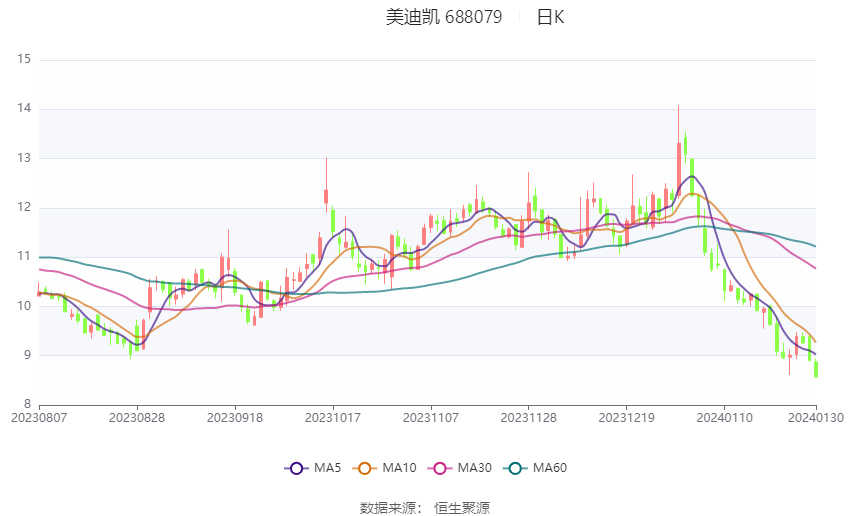Click the 20230807 date axis label
The width and height of the screenshot is (850, 516).
(39, 418)
